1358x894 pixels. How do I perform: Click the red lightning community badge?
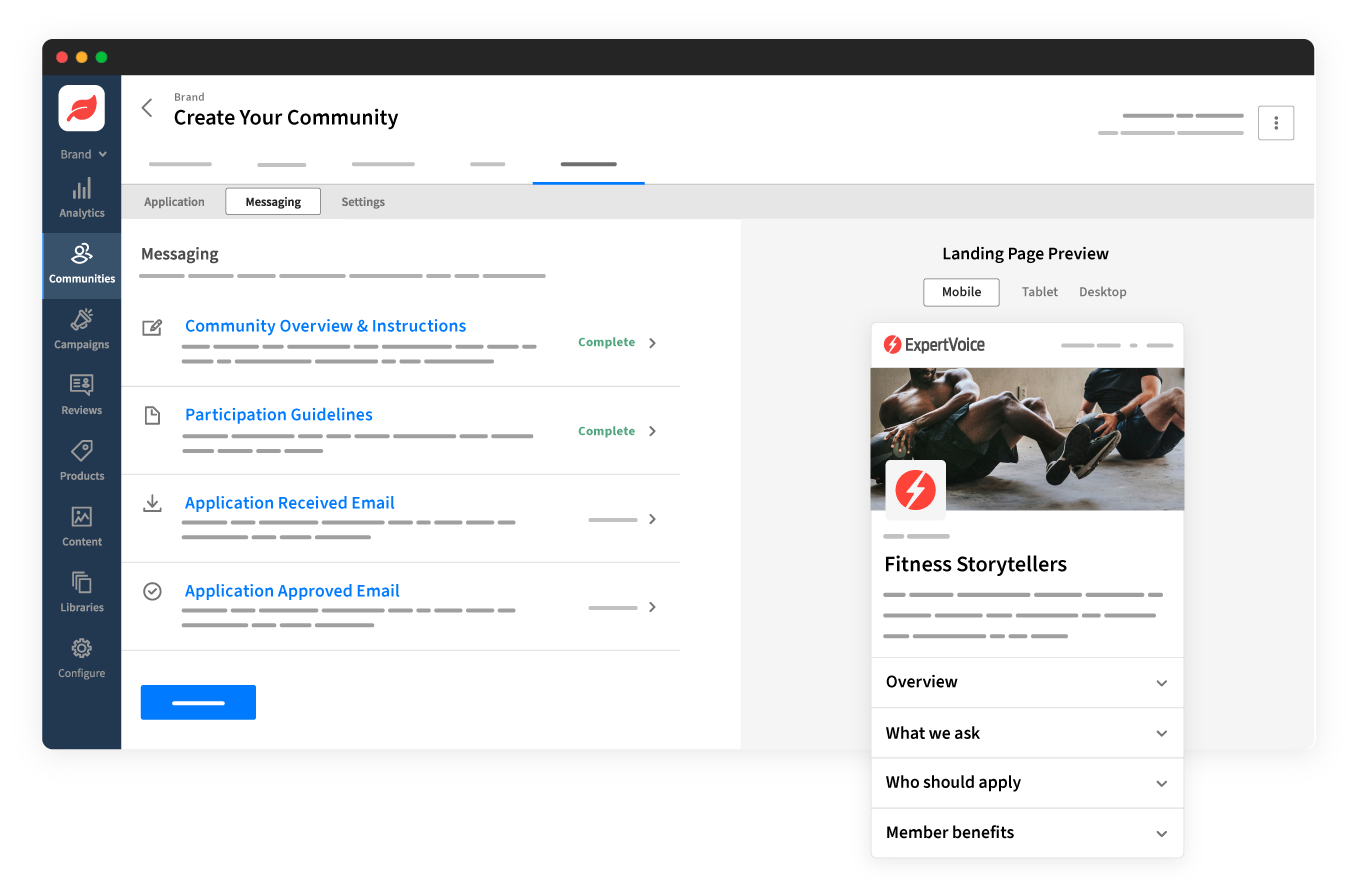pyautogui.click(x=915, y=490)
